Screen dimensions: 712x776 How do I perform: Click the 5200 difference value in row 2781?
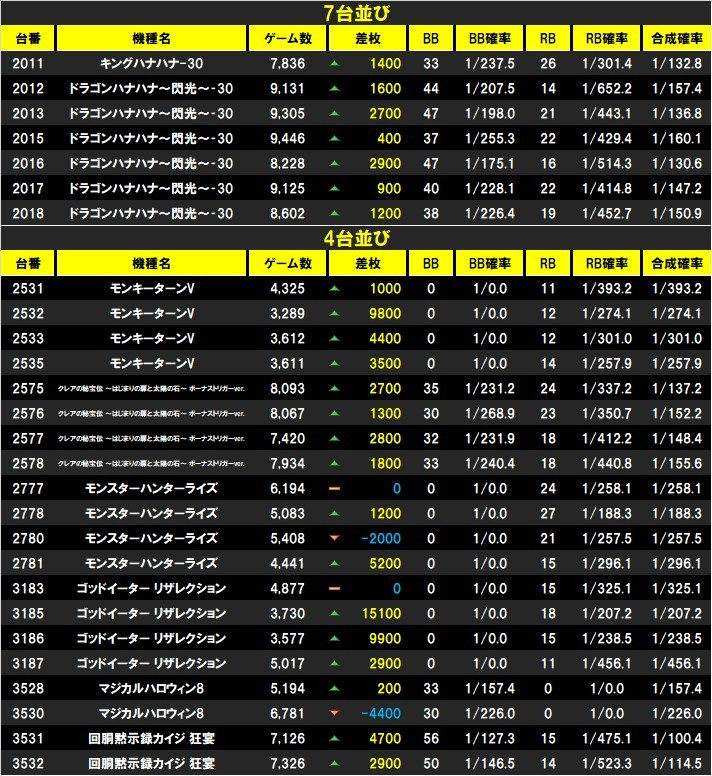pos(385,563)
